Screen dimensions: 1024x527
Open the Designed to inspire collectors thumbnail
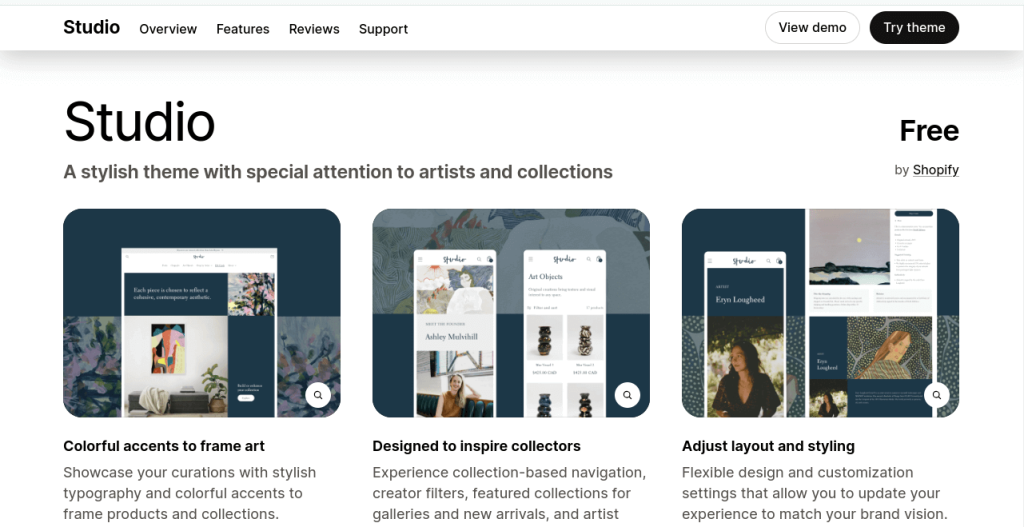coord(511,313)
